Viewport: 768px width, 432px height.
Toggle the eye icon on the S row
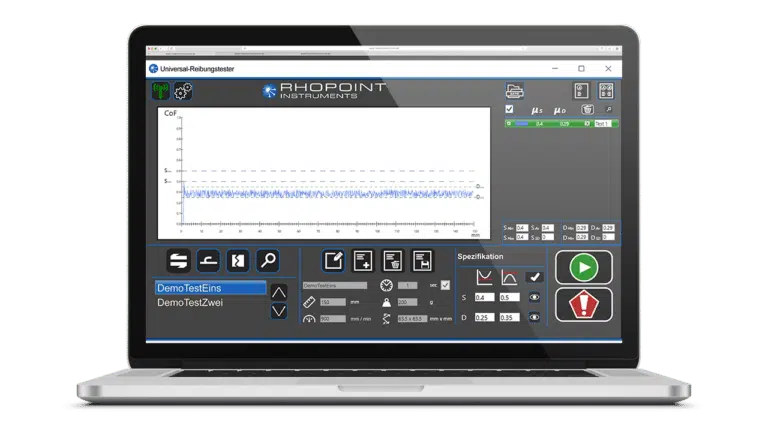click(535, 297)
